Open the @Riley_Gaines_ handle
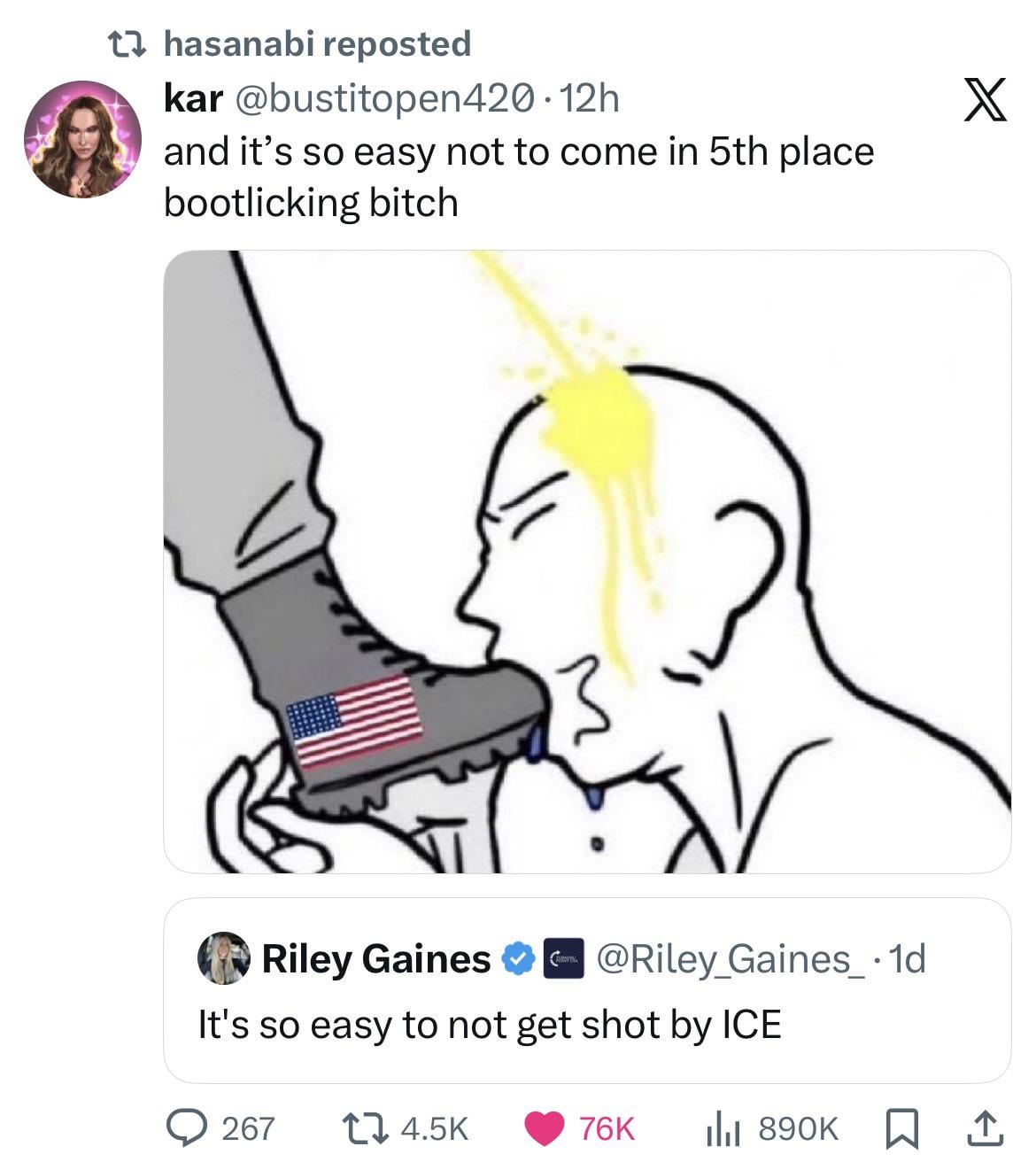Image resolution: width=1036 pixels, height=1162 pixels. (733, 958)
